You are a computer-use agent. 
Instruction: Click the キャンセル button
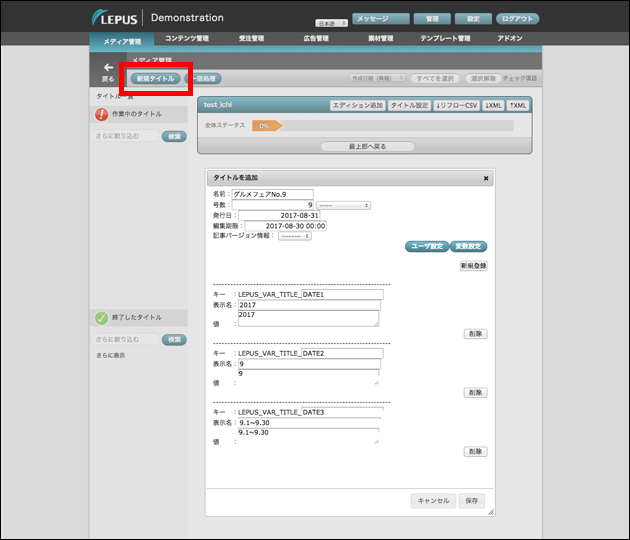[433, 501]
